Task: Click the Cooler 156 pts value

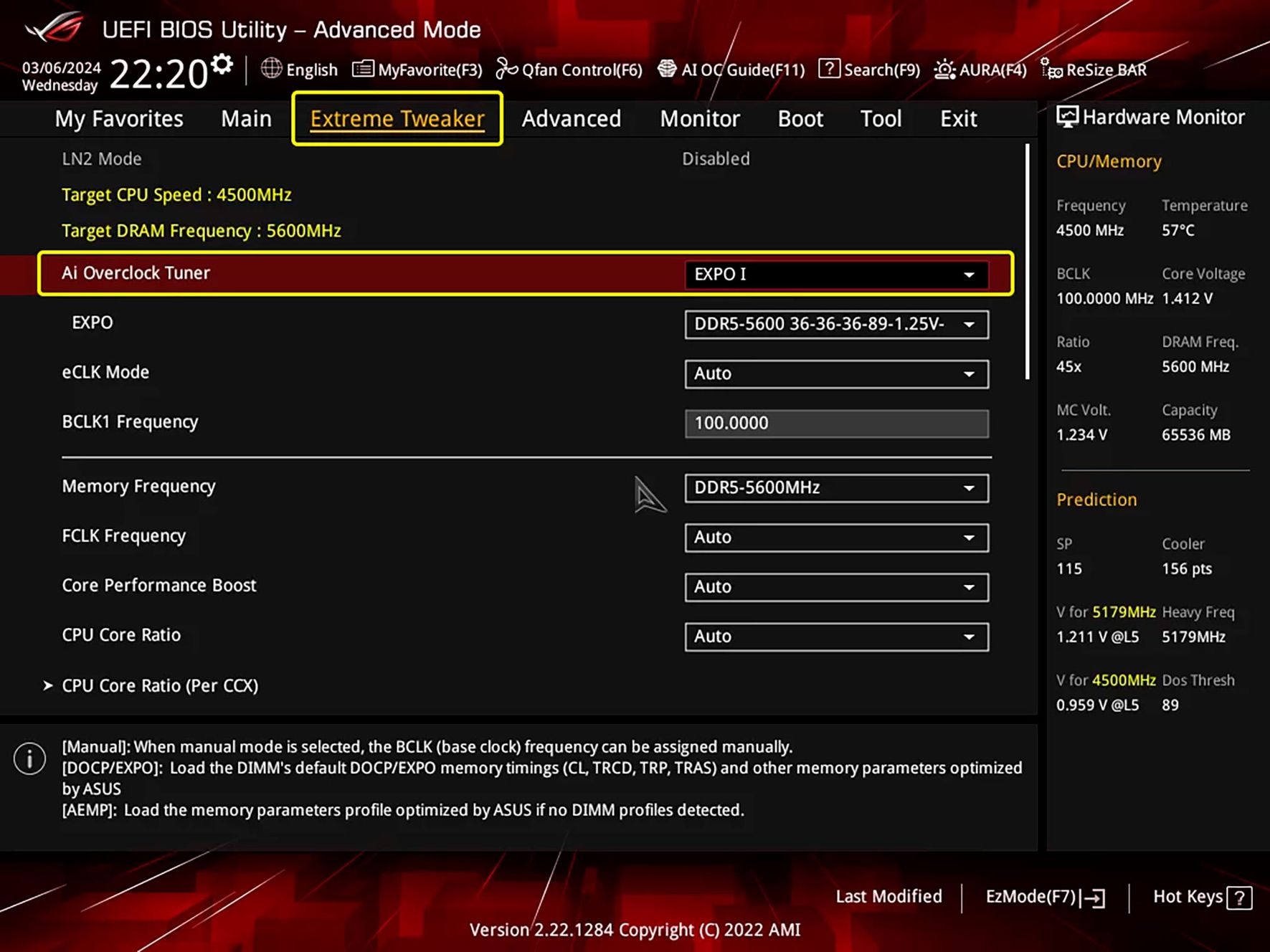Action: click(x=1187, y=568)
